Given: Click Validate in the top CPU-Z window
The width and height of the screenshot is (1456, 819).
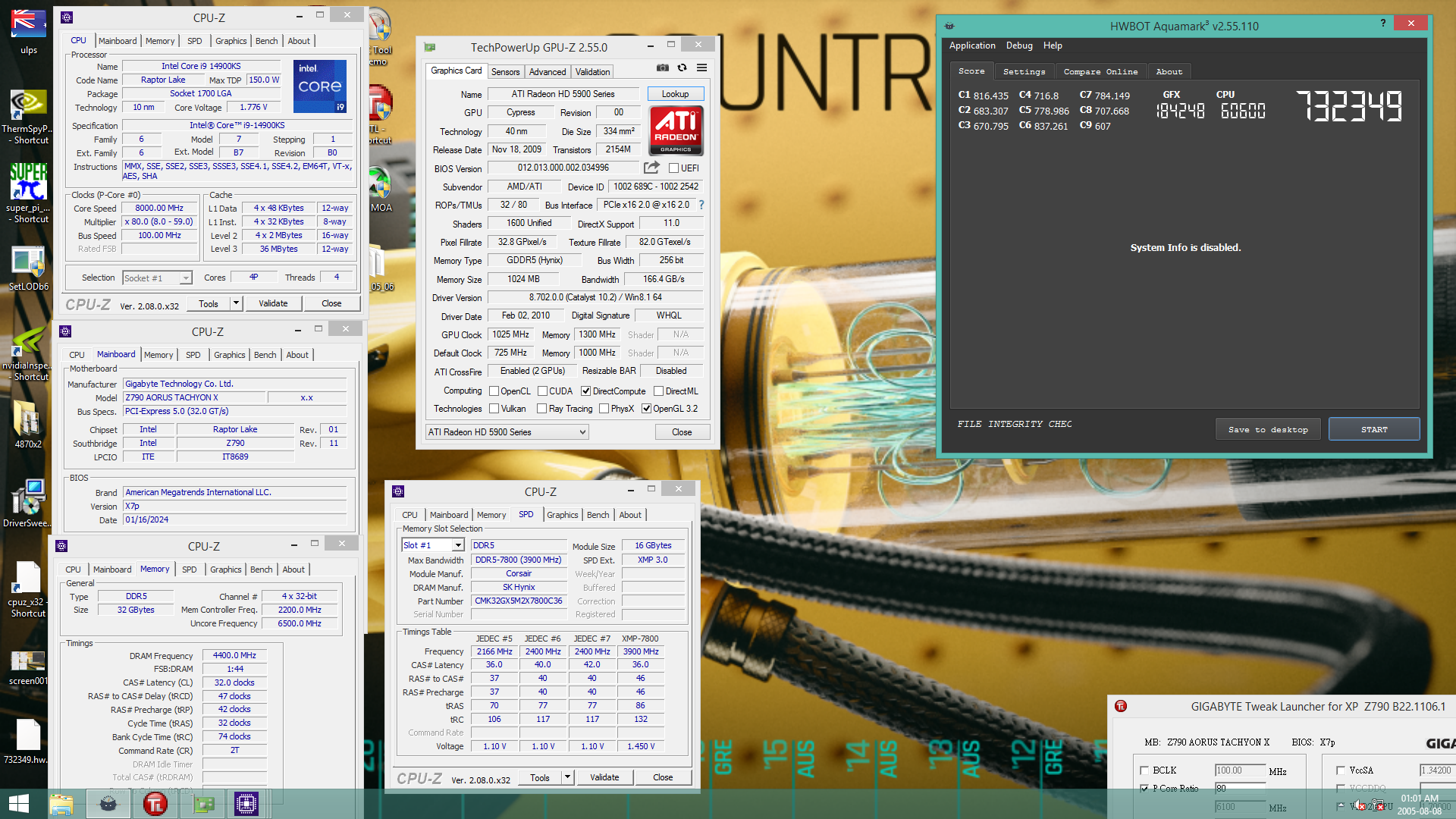Looking at the screenshot, I should [x=273, y=303].
